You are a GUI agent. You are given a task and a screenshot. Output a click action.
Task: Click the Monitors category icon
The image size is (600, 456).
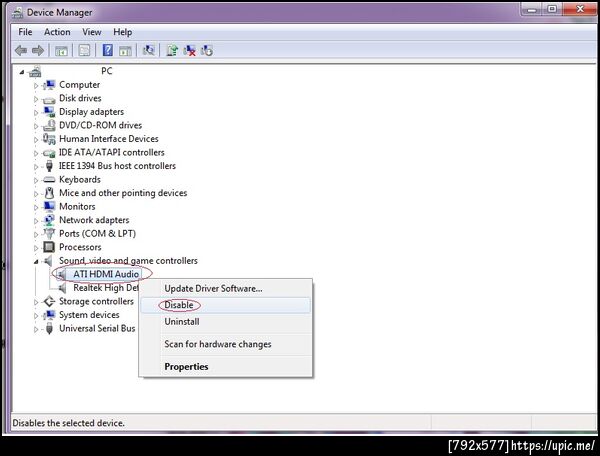[x=49, y=207]
